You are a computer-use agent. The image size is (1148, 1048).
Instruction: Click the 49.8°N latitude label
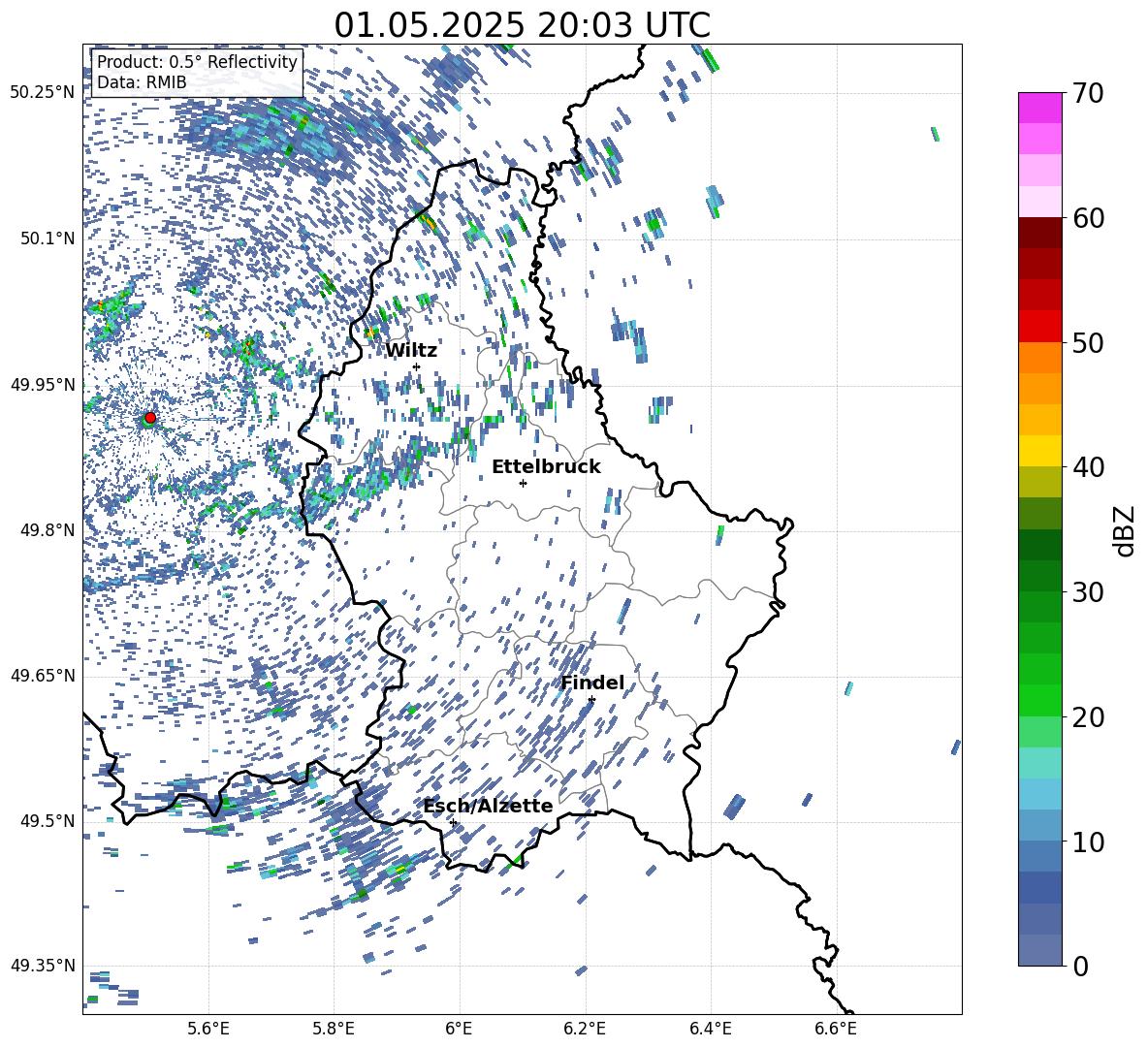pyautogui.click(x=47, y=530)
